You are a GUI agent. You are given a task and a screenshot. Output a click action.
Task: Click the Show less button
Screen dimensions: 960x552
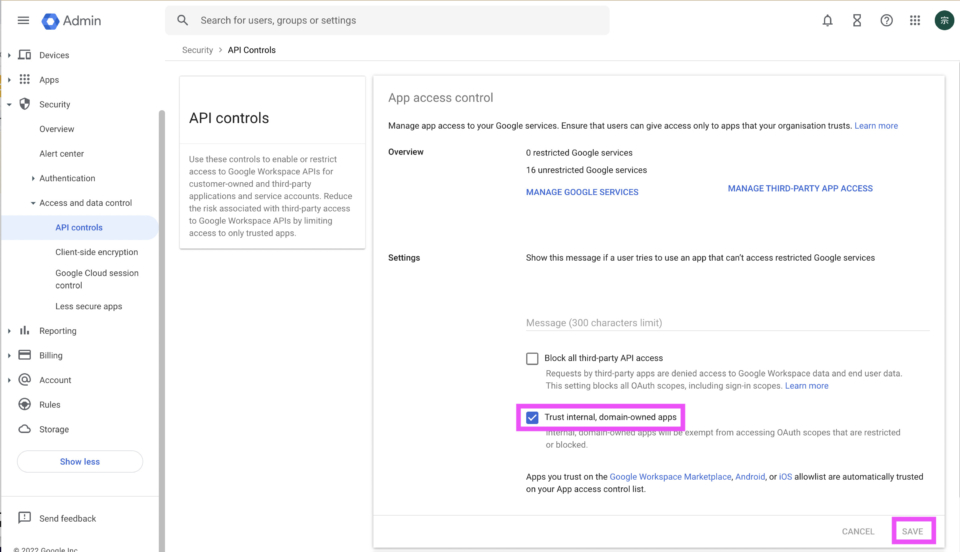(80, 461)
